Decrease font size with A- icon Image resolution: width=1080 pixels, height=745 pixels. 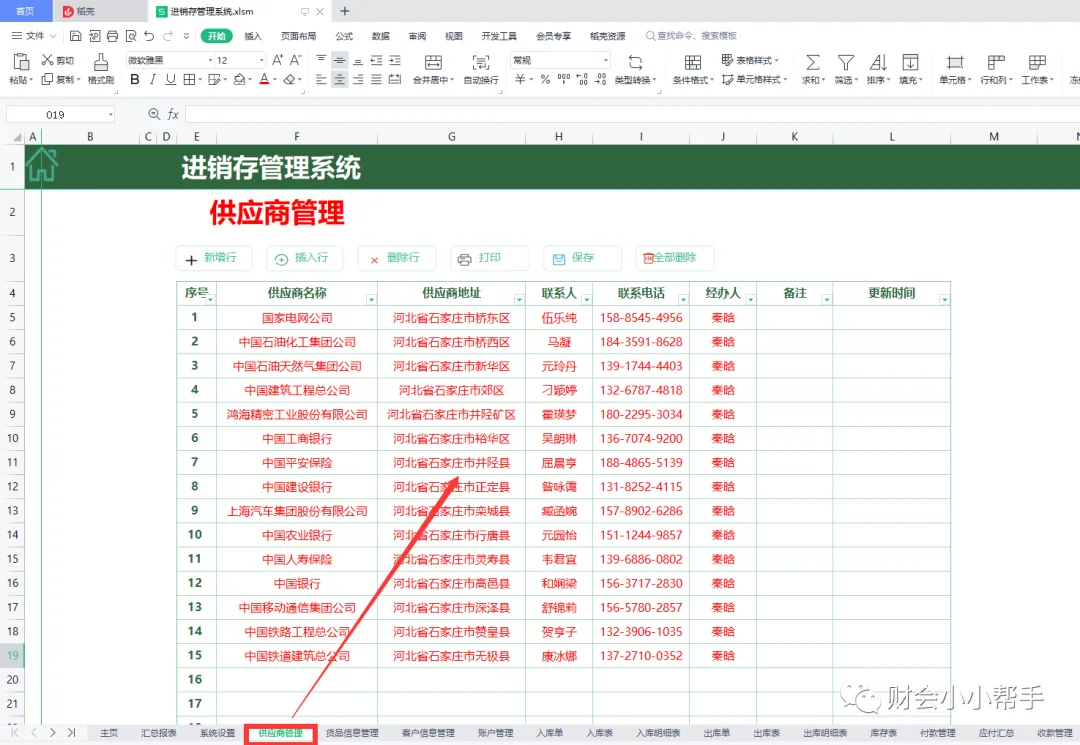point(295,61)
